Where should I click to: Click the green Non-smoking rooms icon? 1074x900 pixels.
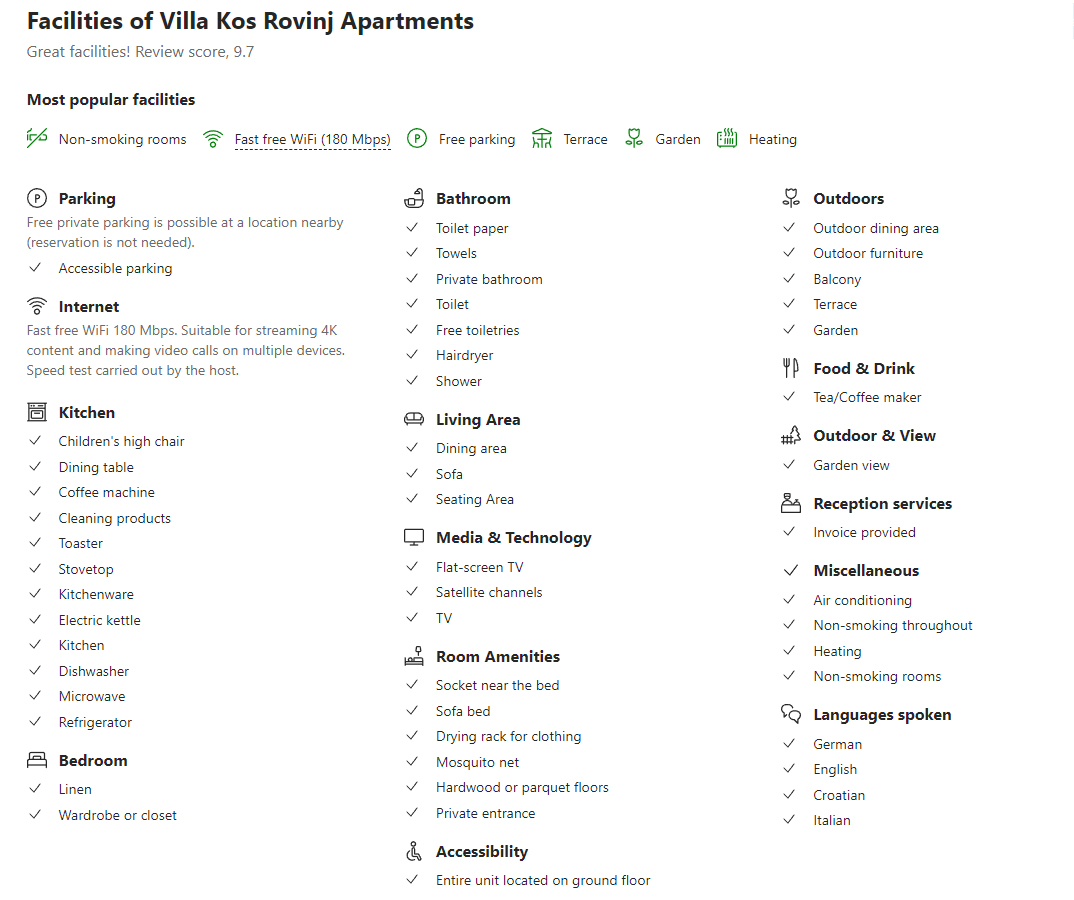37,138
